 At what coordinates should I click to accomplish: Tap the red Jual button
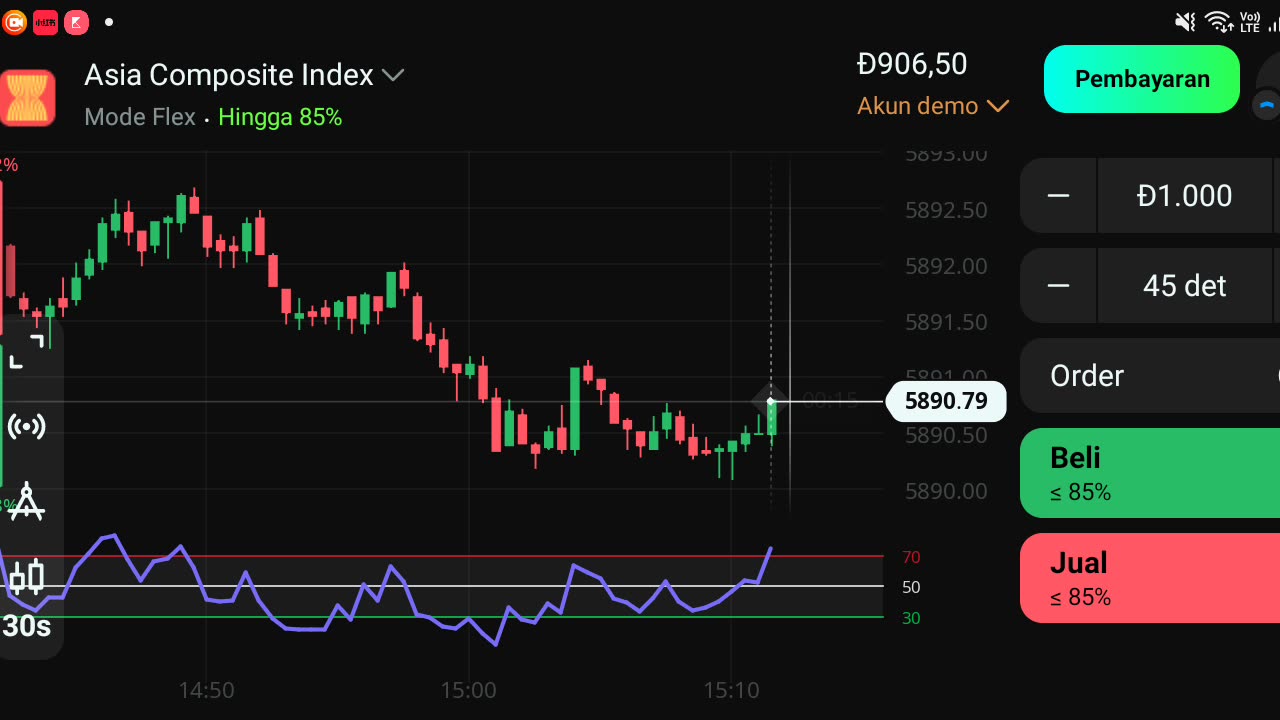tap(1150, 578)
